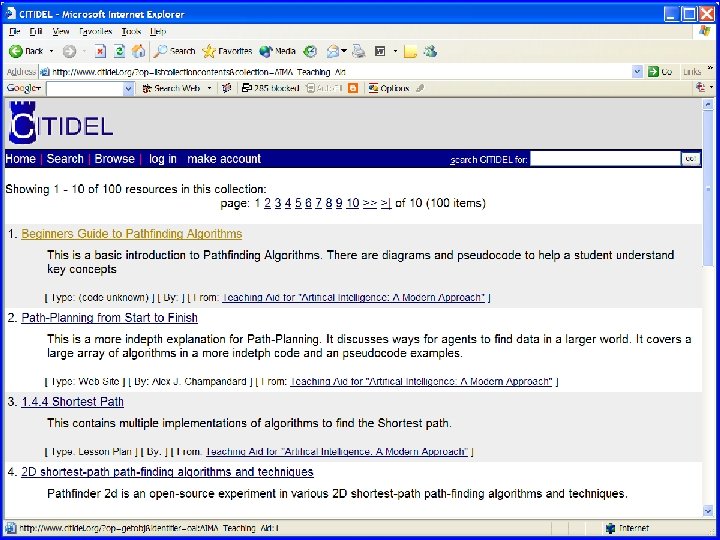
Task: Click the next page >> link
Action: click(370, 203)
